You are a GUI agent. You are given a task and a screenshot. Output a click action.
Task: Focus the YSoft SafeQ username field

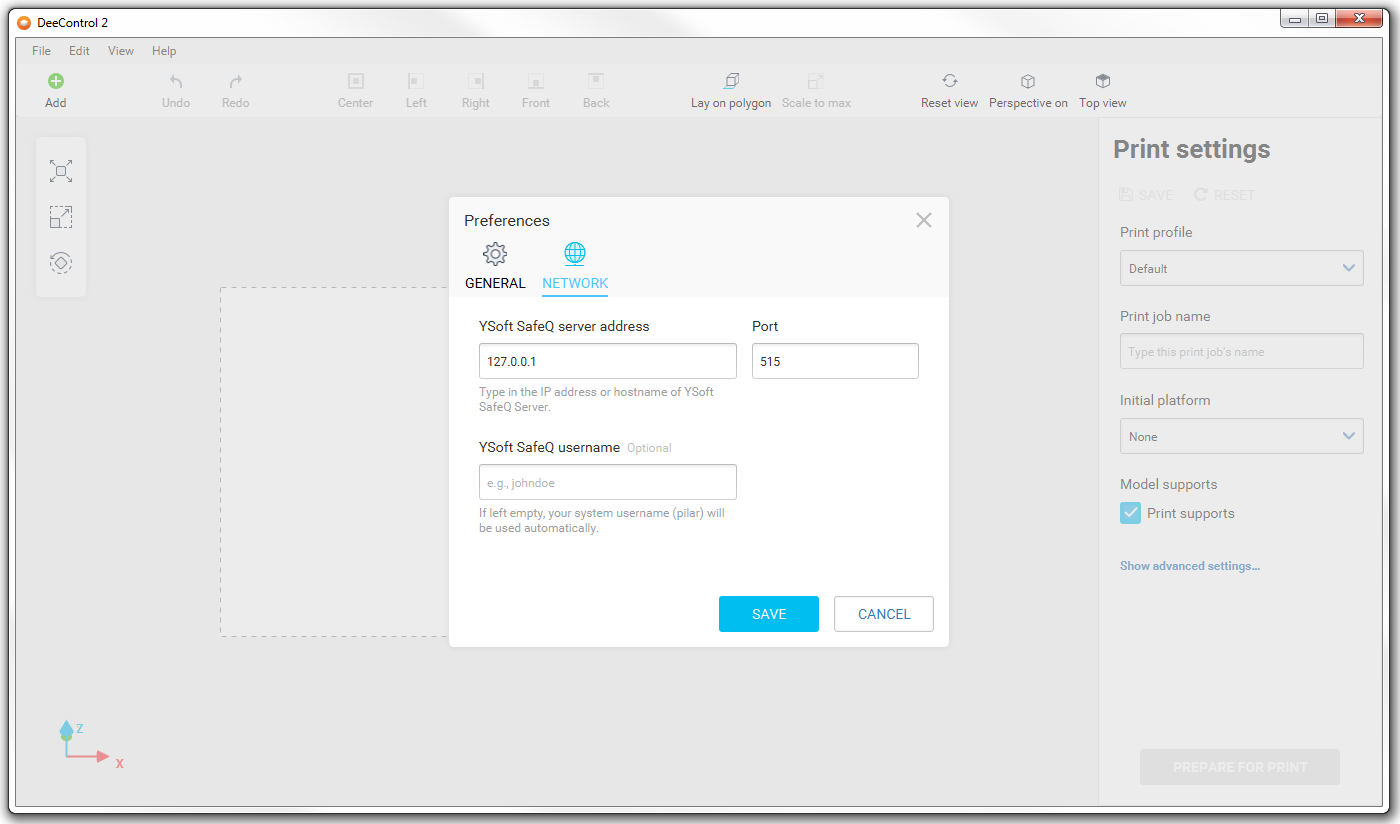[608, 482]
